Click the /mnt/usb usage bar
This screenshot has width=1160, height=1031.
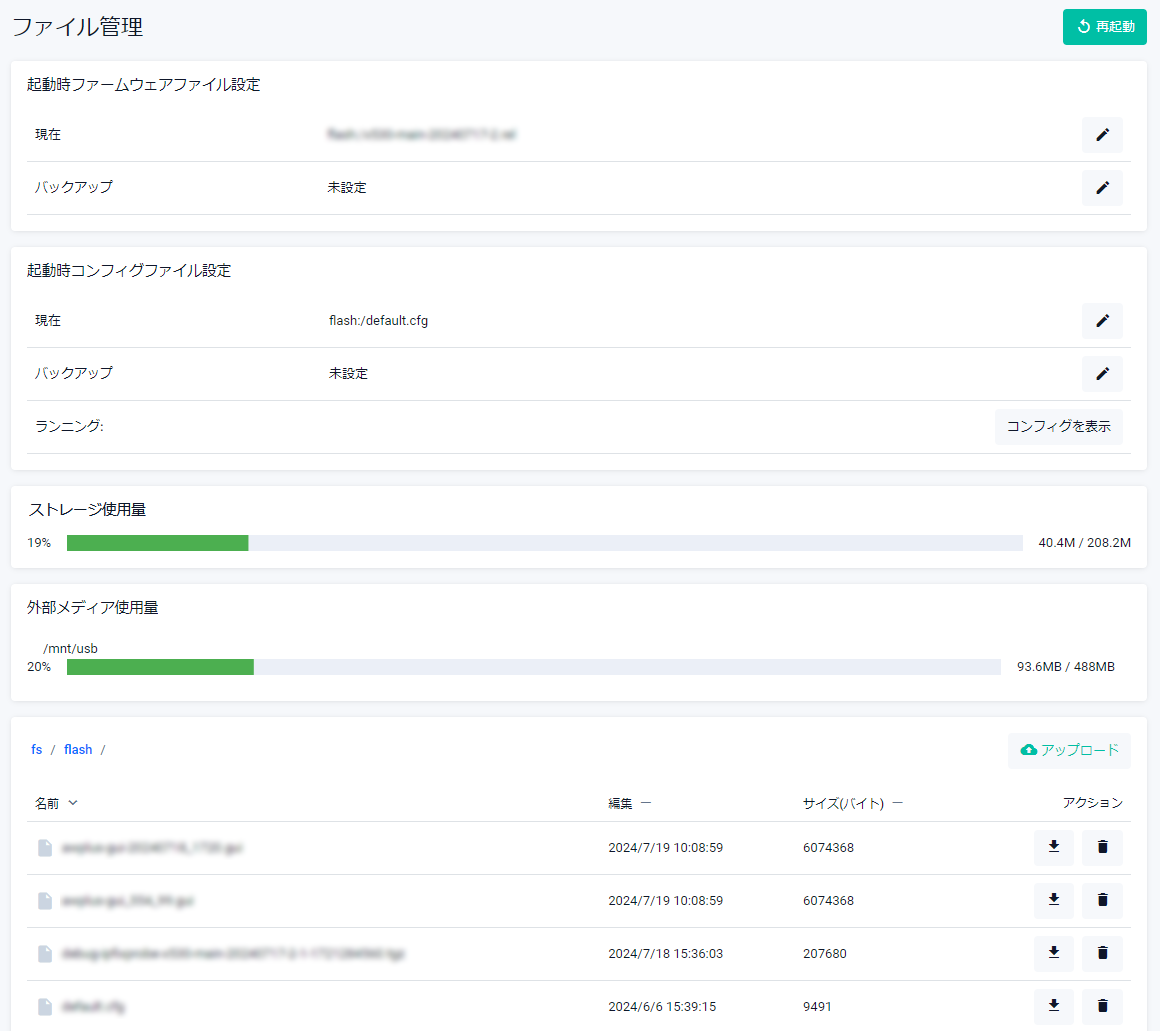533,667
